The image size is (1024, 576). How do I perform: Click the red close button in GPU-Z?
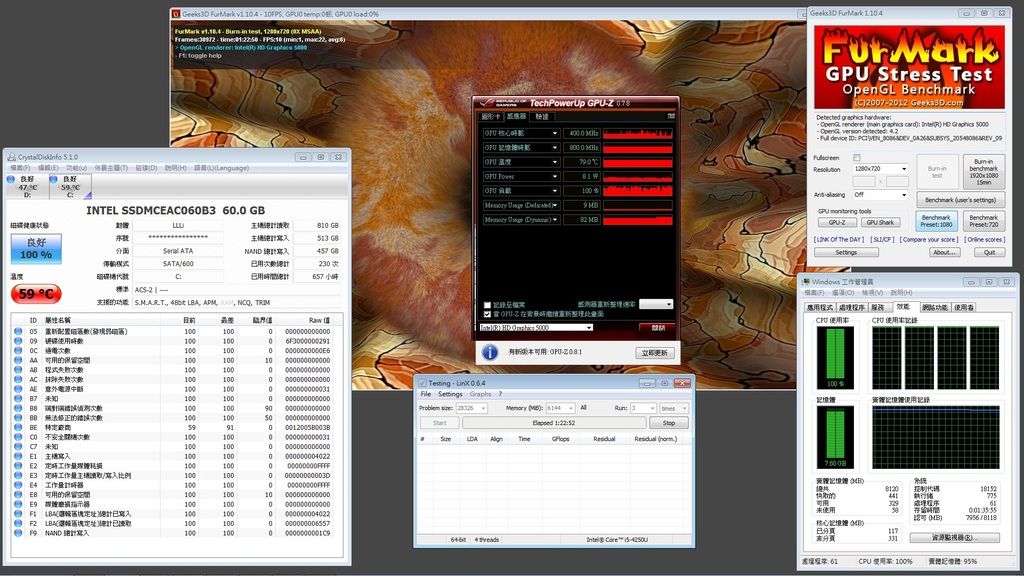(x=658, y=328)
